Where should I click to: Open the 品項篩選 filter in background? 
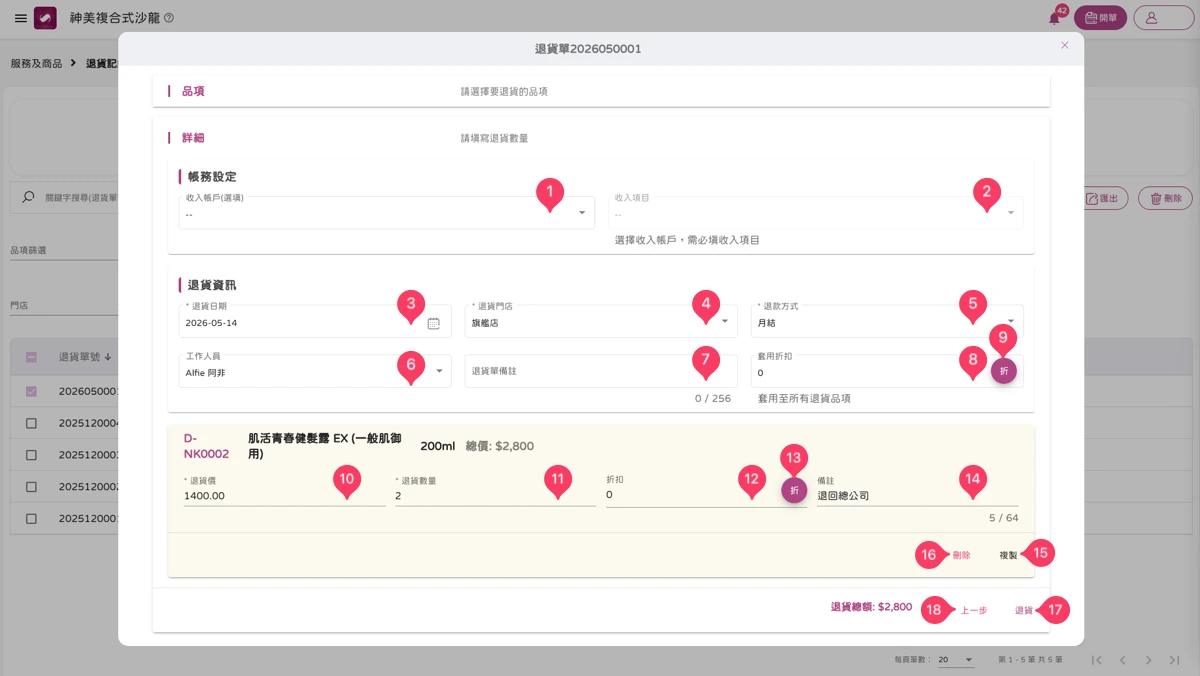(x=63, y=250)
